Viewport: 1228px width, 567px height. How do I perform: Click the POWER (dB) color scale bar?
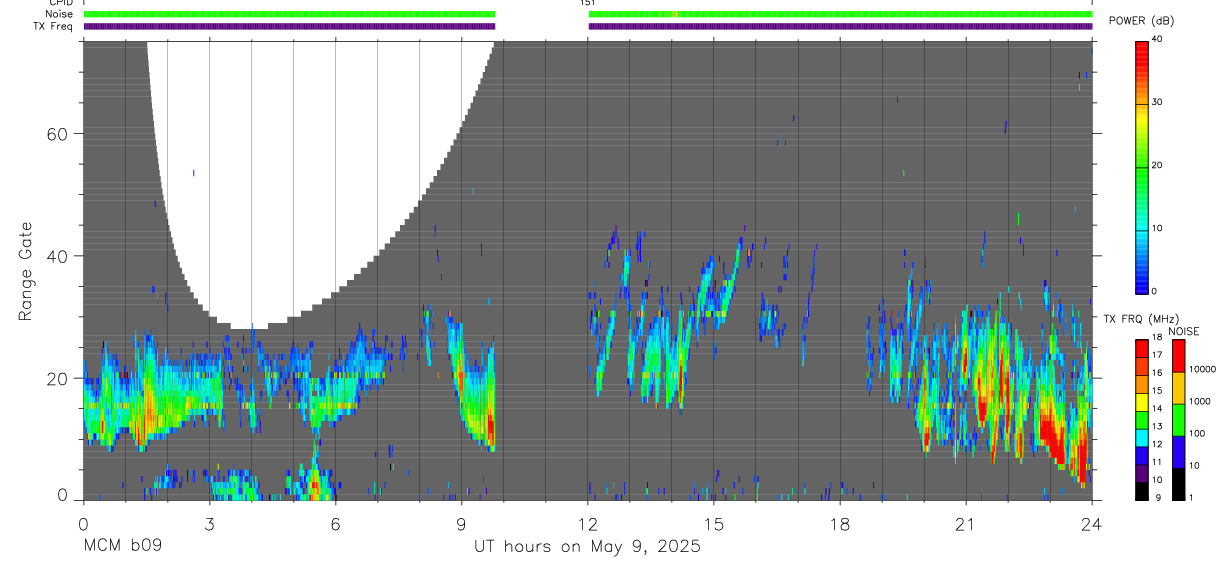point(1142,166)
